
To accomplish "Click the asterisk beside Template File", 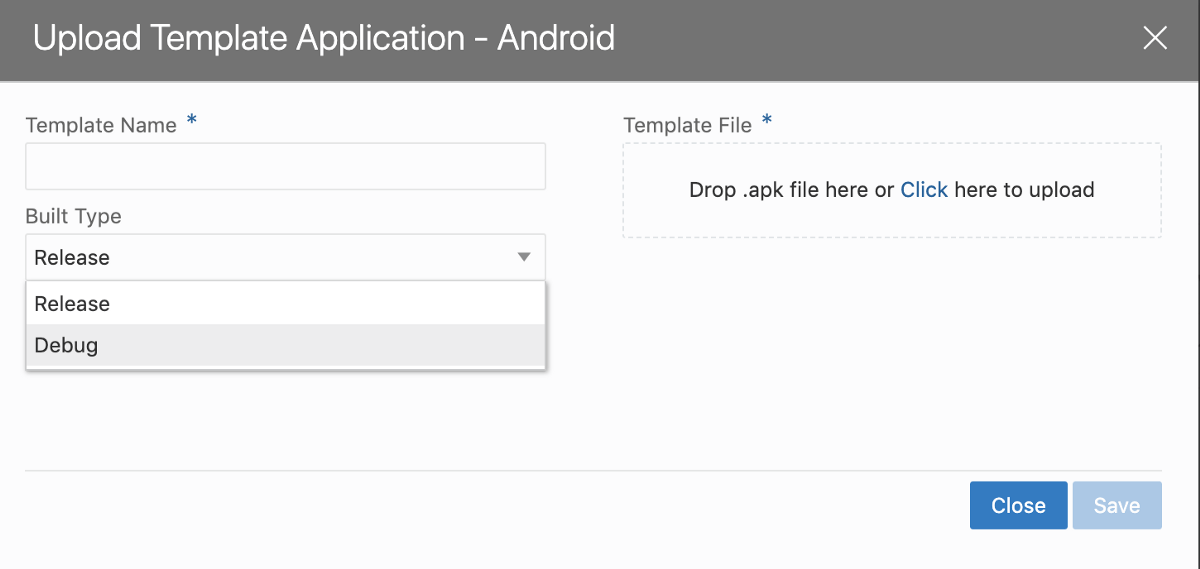I will click(x=767, y=122).
